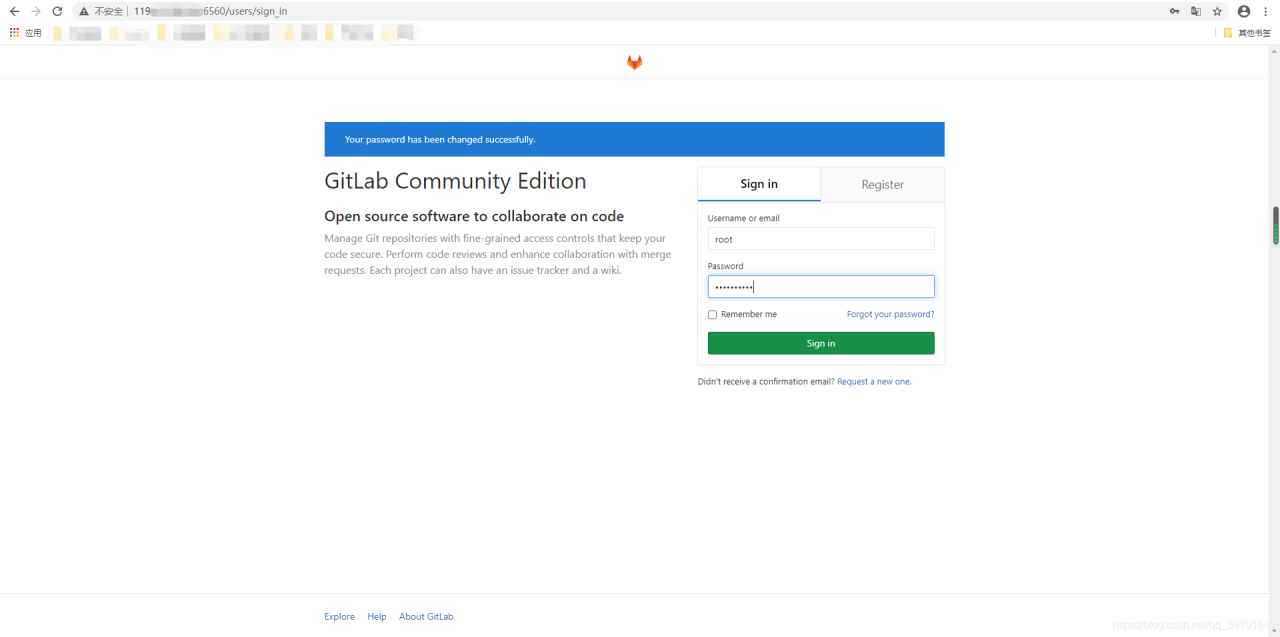Open the Explore footer link

[x=339, y=616]
